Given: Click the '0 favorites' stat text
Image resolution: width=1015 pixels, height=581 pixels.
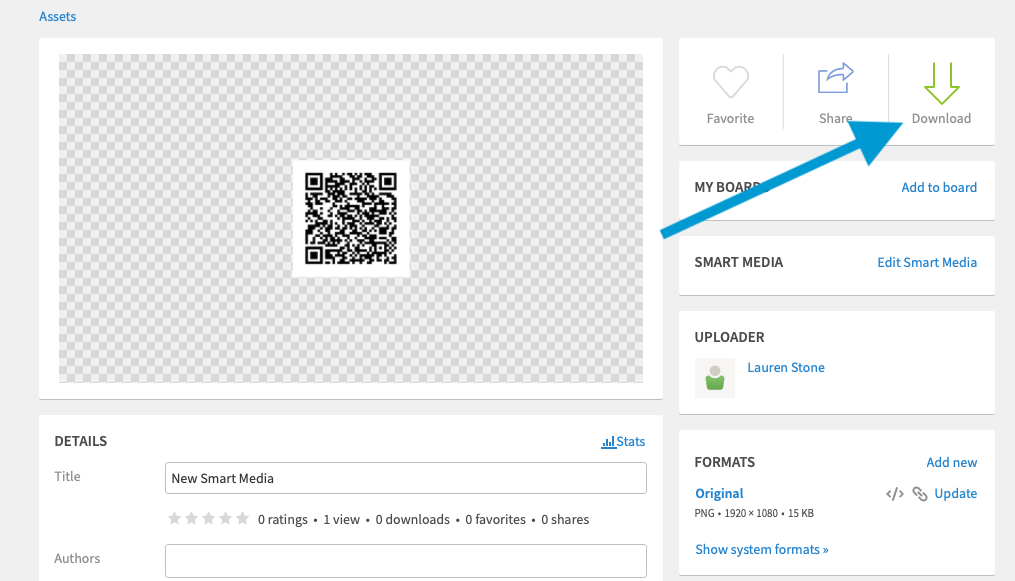Looking at the screenshot, I should click(495, 520).
